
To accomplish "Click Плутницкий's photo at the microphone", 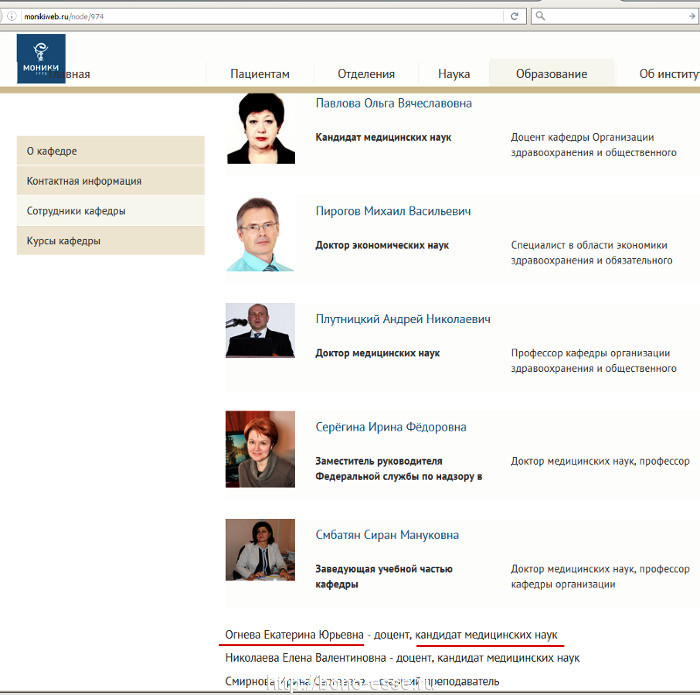I will pyautogui.click(x=260, y=330).
